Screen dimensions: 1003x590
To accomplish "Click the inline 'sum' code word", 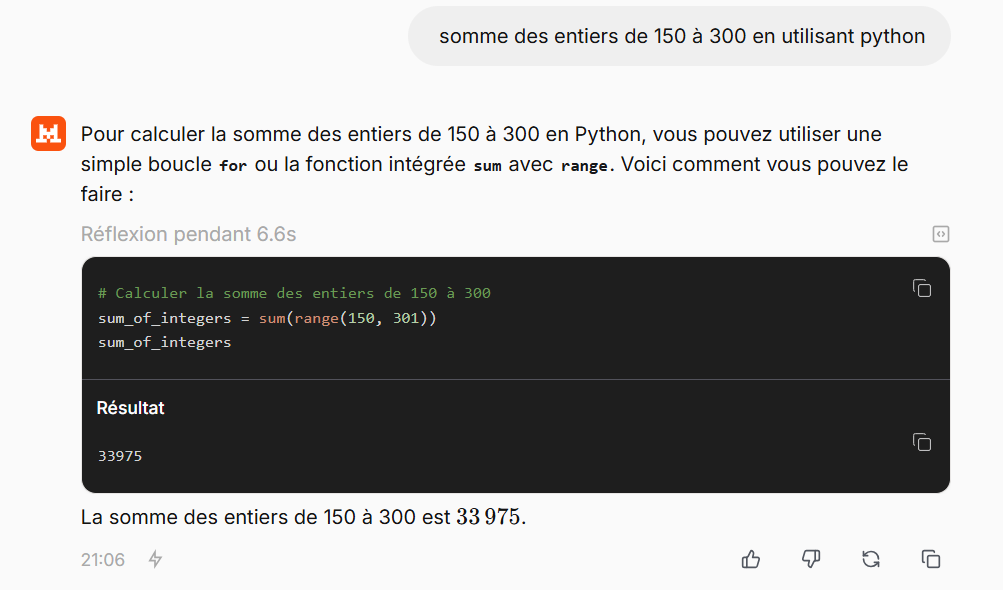I will (x=487, y=166).
